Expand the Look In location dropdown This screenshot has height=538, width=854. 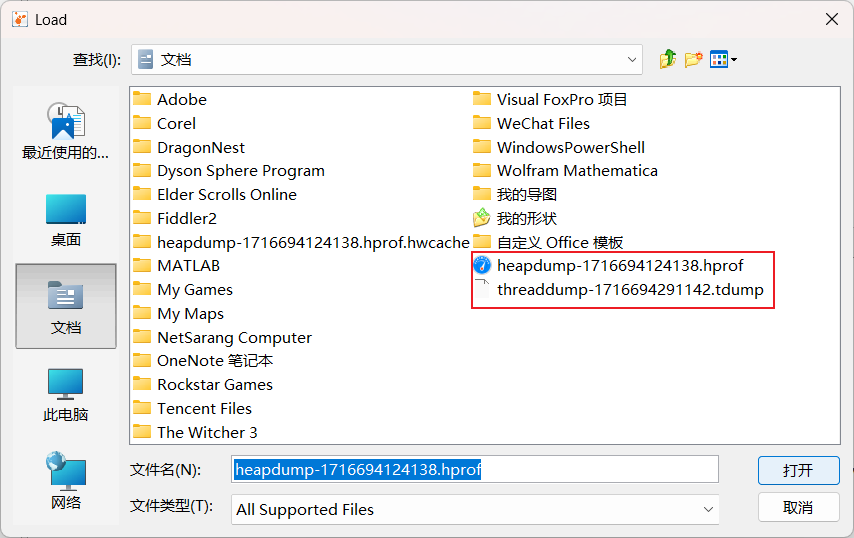click(632, 60)
